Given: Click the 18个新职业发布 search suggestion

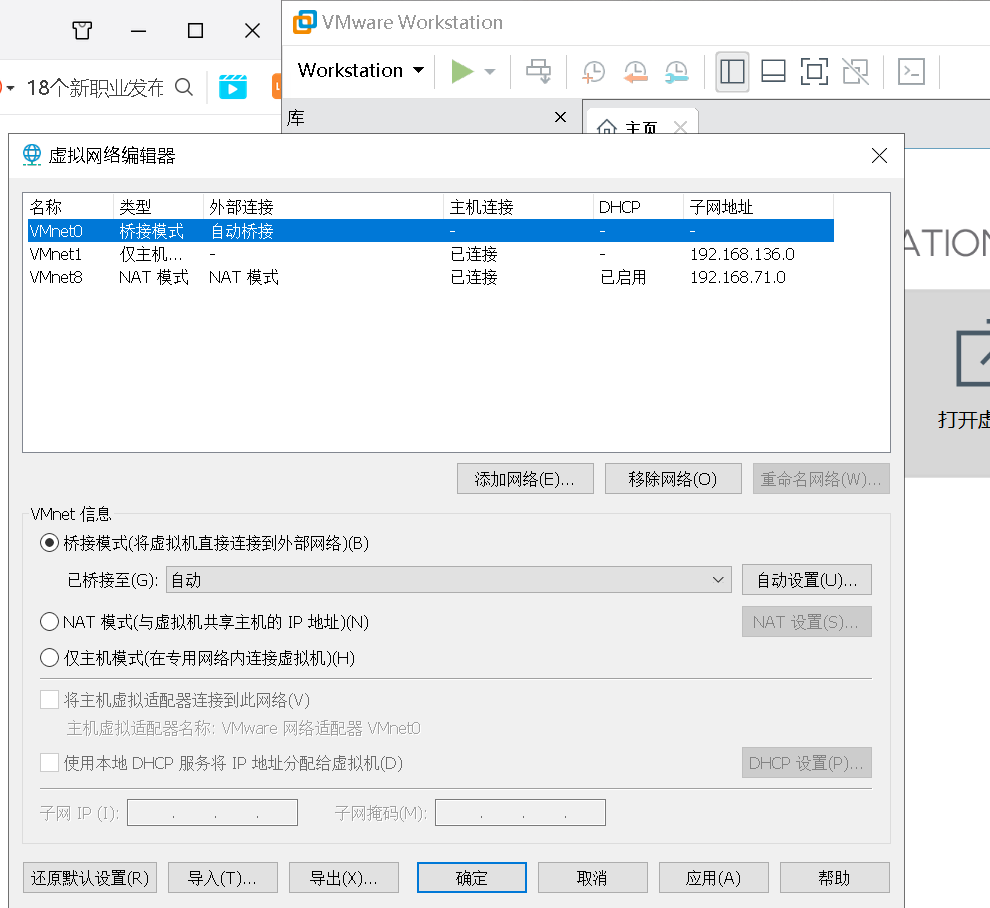Looking at the screenshot, I should [x=95, y=87].
